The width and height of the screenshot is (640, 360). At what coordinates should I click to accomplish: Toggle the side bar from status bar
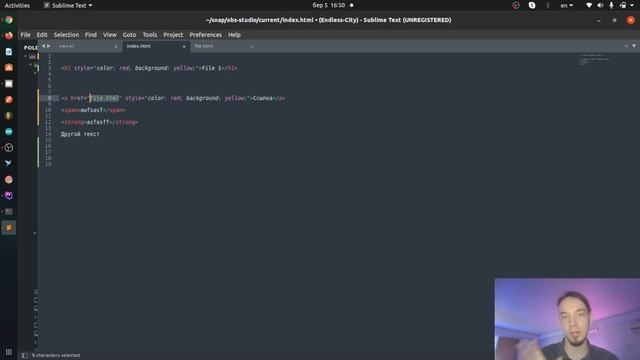[25, 356]
